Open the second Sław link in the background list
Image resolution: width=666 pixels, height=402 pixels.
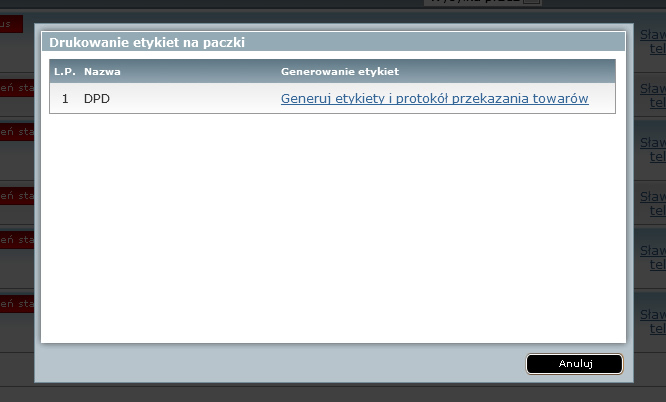[653, 88]
